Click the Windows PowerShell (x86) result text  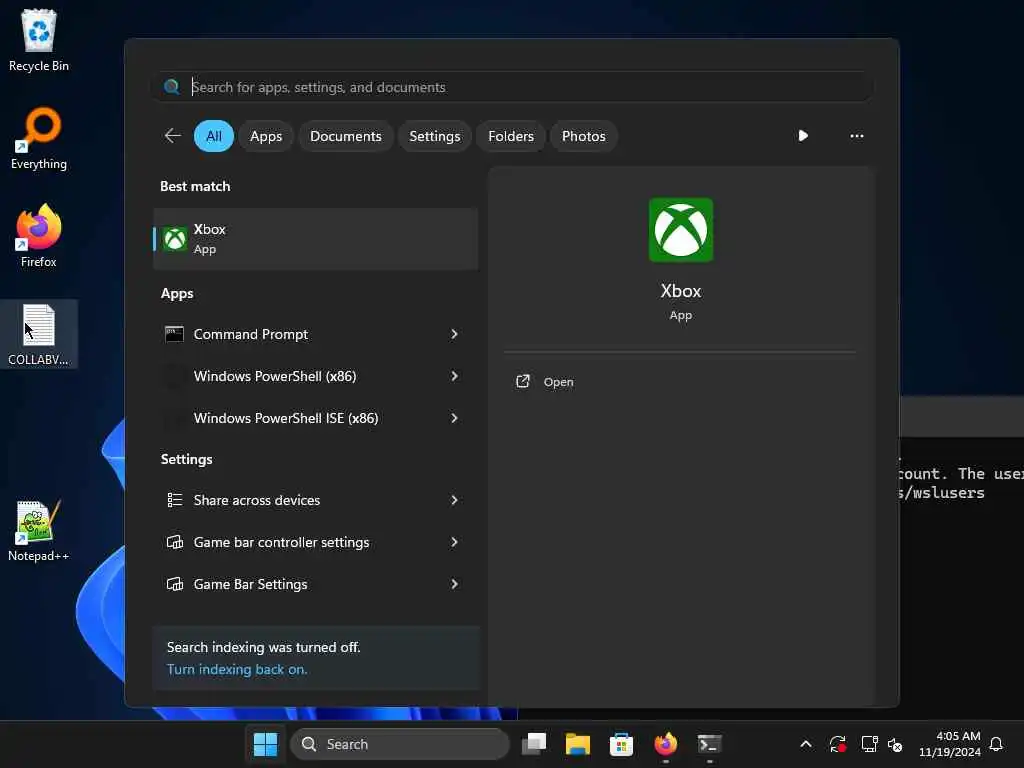[275, 376]
